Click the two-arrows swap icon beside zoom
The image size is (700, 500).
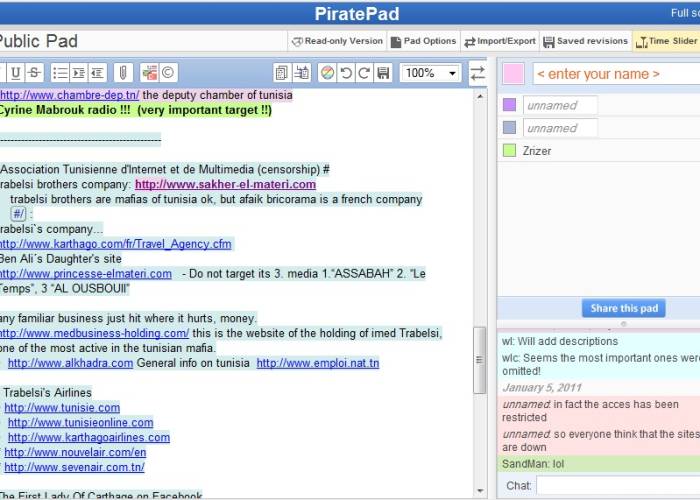pos(477,73)
